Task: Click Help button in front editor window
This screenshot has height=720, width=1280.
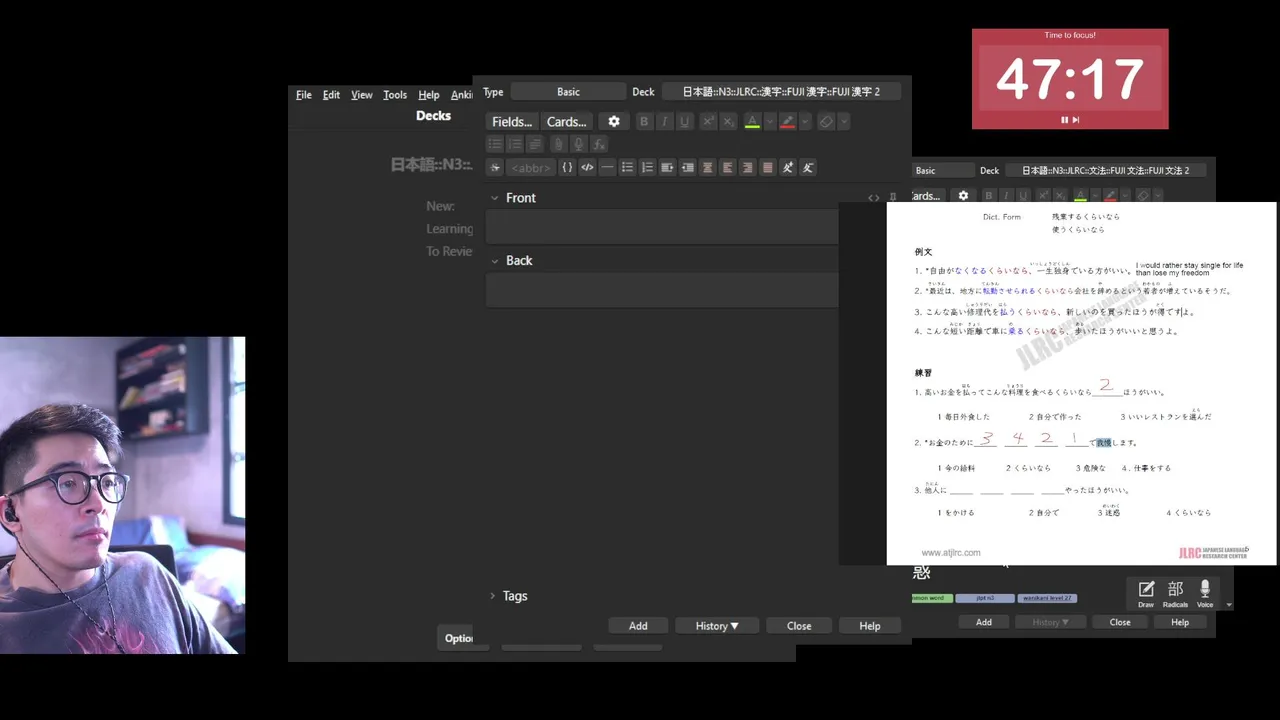Action: [870, 626]
